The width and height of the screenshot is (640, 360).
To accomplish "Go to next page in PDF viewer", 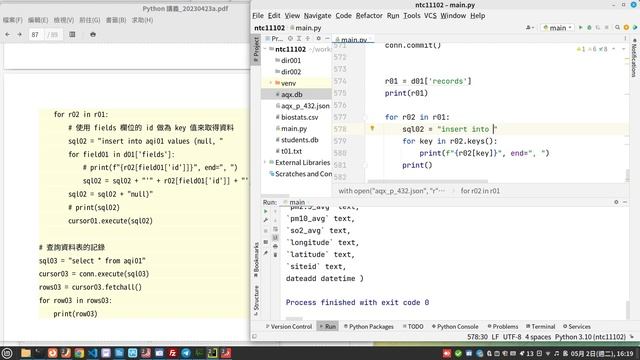I will 20,35.
